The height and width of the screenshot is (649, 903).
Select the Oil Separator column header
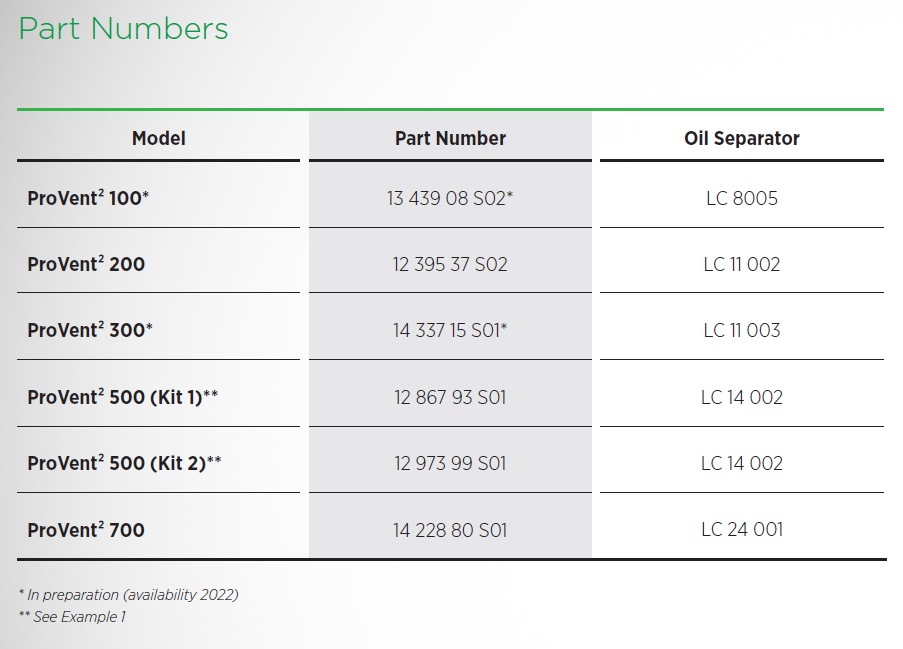(742, 138)
